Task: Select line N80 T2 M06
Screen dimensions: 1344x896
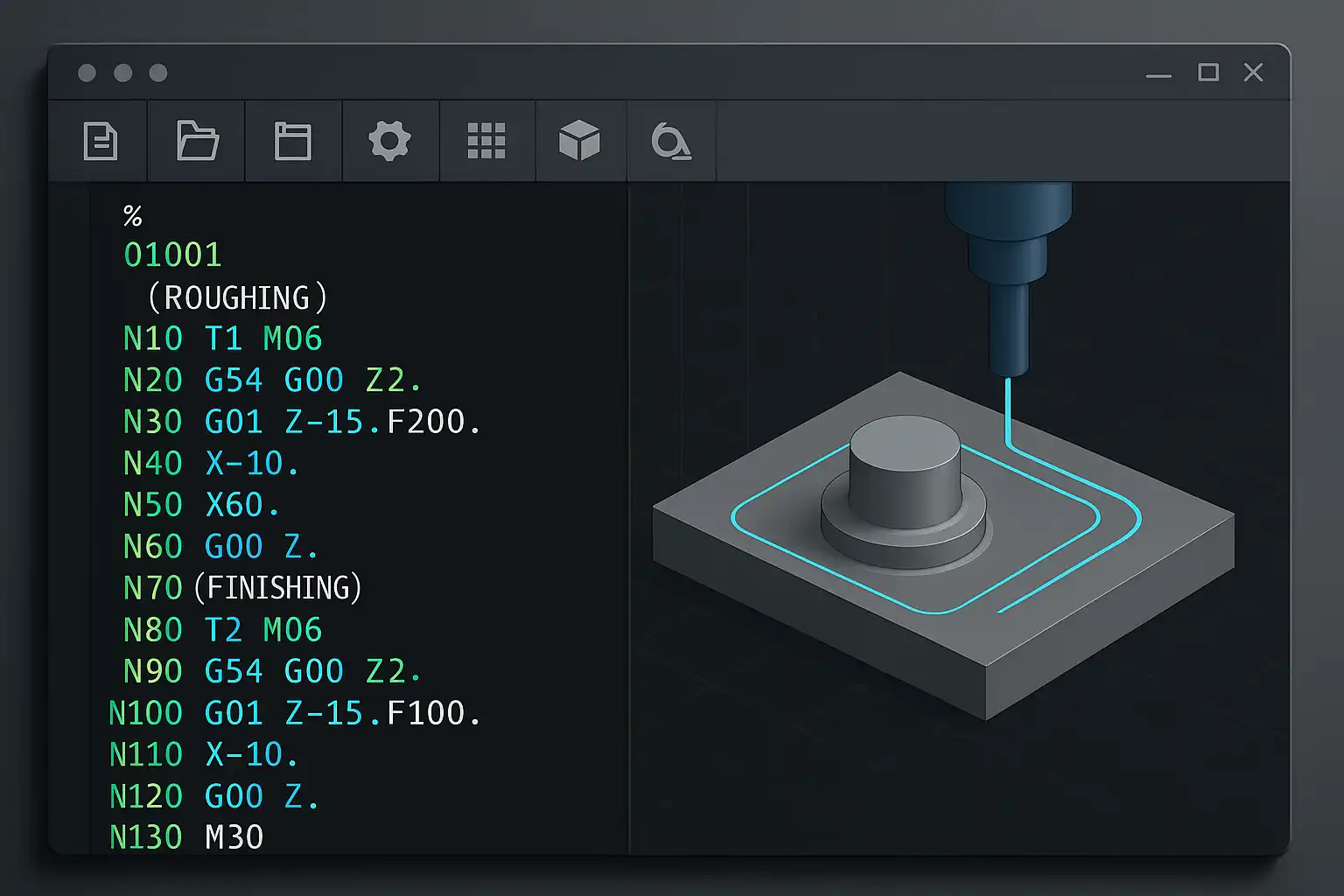Action: (x=223, y=630)
